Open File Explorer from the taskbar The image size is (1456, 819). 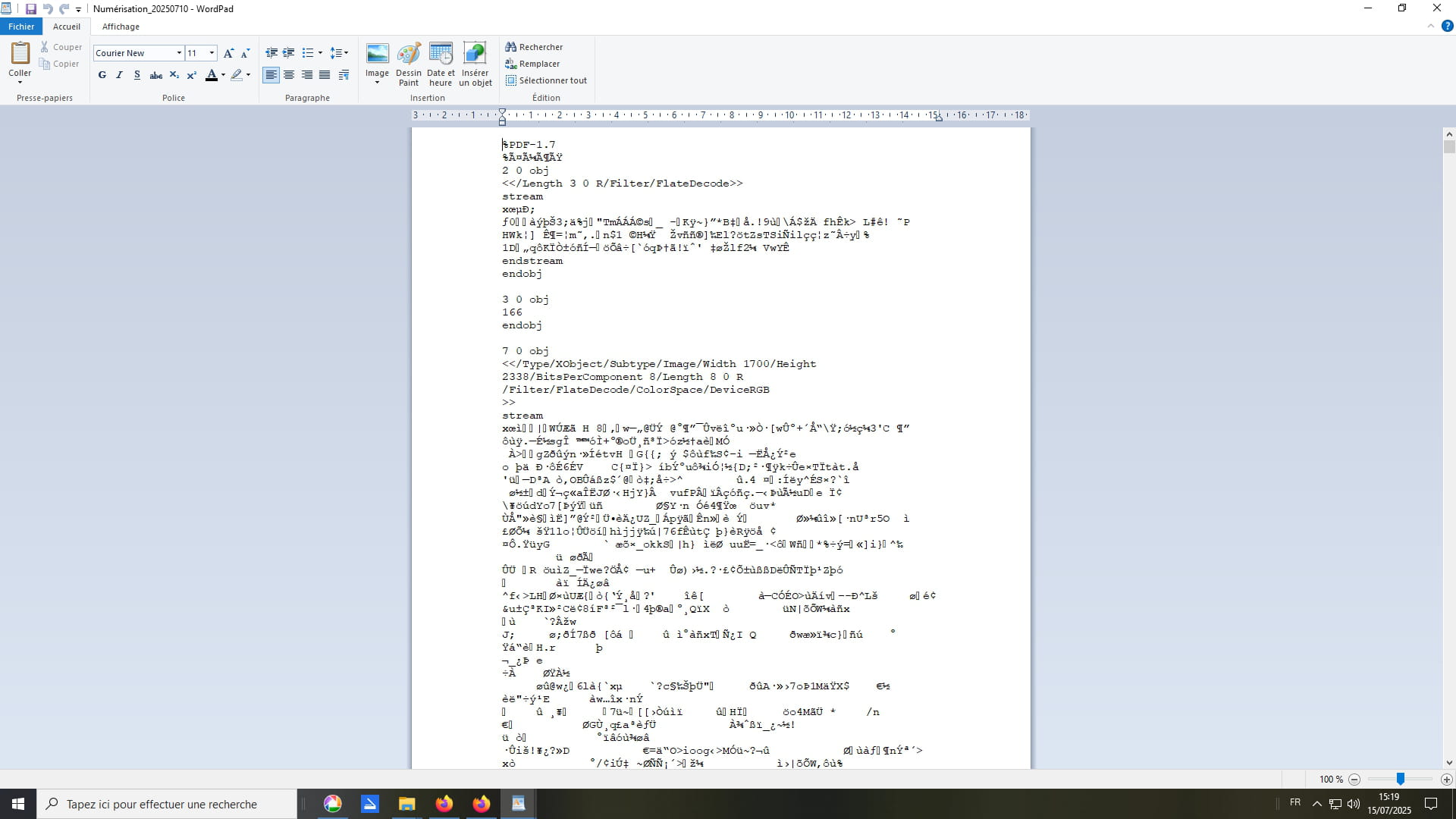pos(407,804)
